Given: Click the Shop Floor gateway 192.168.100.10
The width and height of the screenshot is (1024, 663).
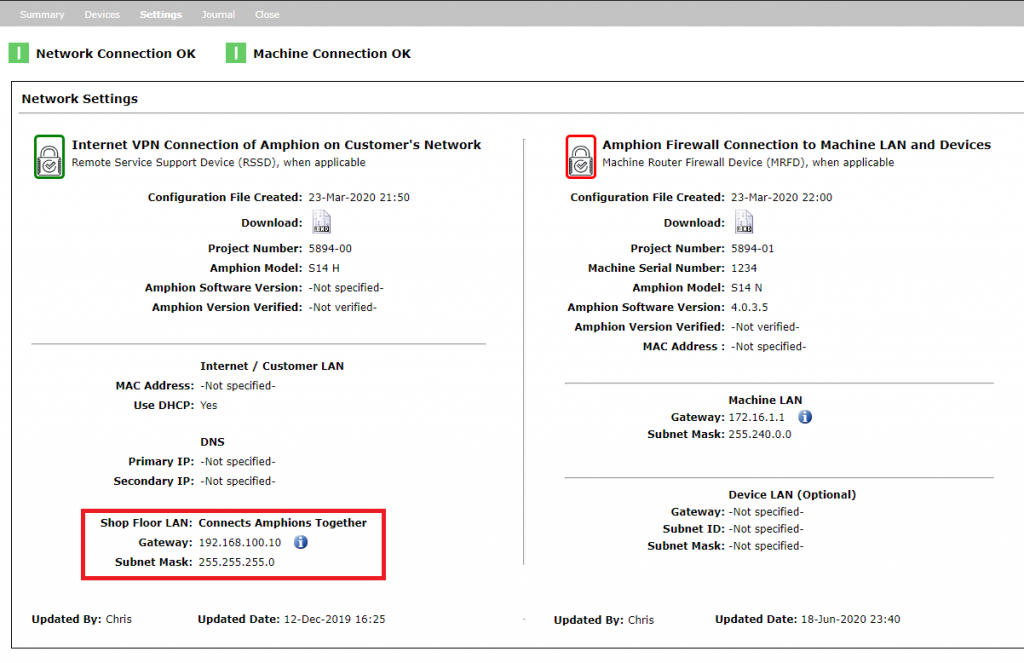Looking at the screenshot, I should [240, 542].
